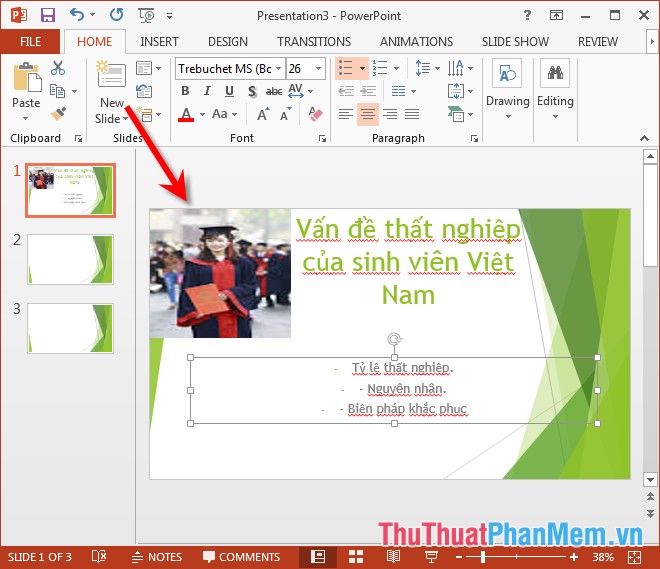
Task: Expand the numbering style dropdown arrow
Action: (397, 68)
